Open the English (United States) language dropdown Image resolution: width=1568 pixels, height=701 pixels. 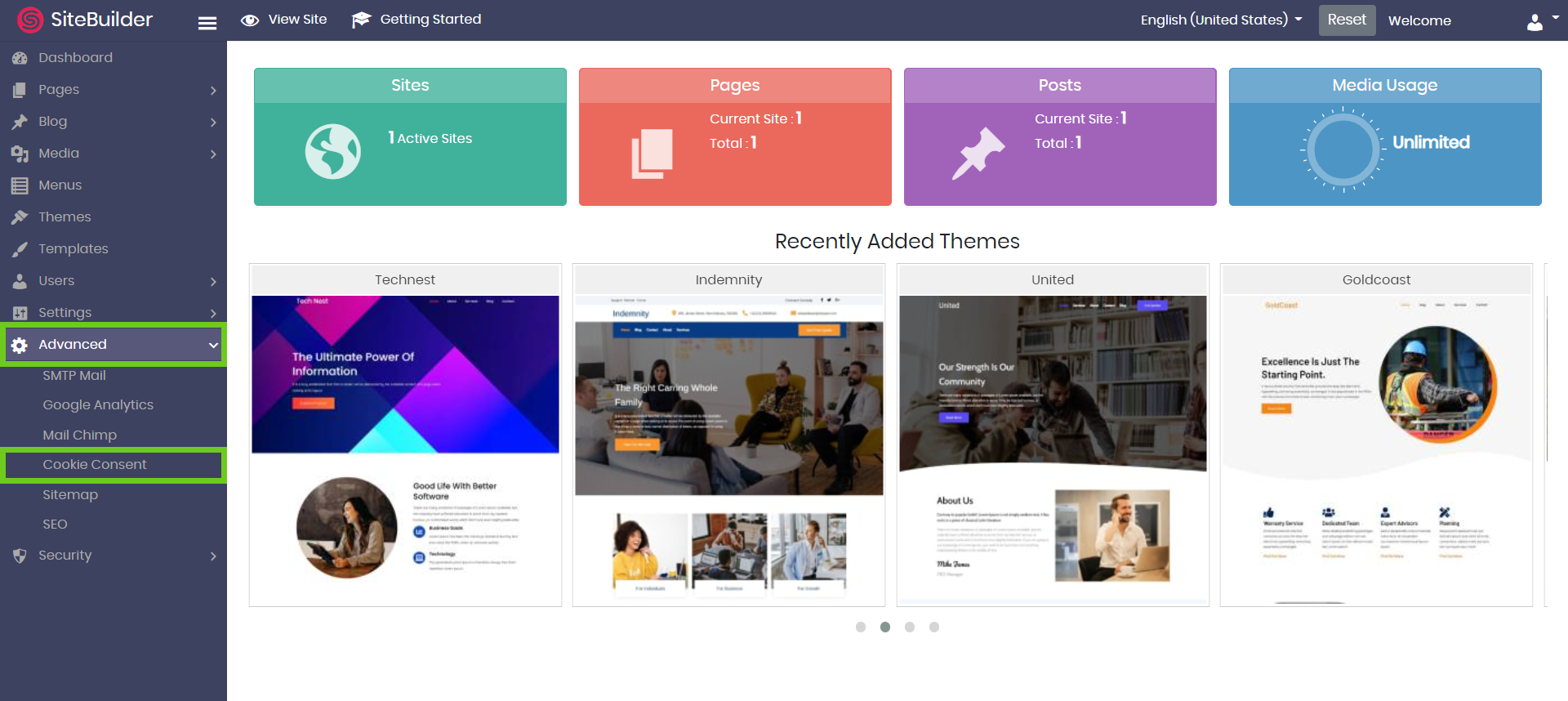[x=1220, y=20]
